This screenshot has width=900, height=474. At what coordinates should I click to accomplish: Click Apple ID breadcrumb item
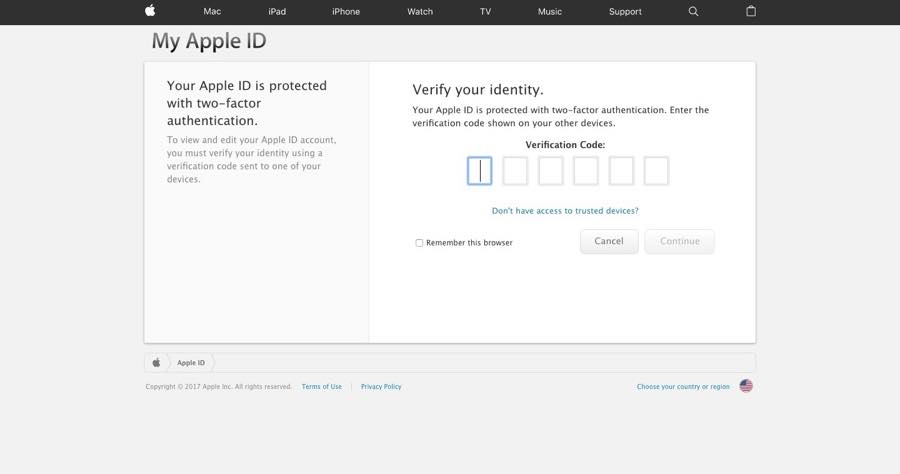click(x=191, y=363)
